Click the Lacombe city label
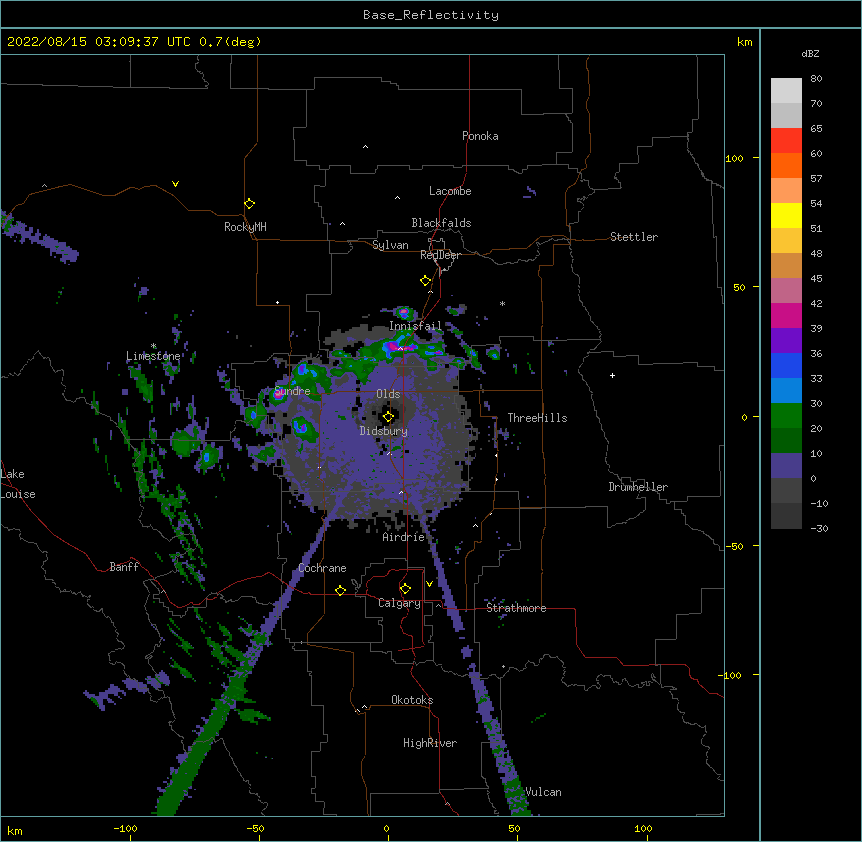This screenshot has height=842, width=862. 450,191
